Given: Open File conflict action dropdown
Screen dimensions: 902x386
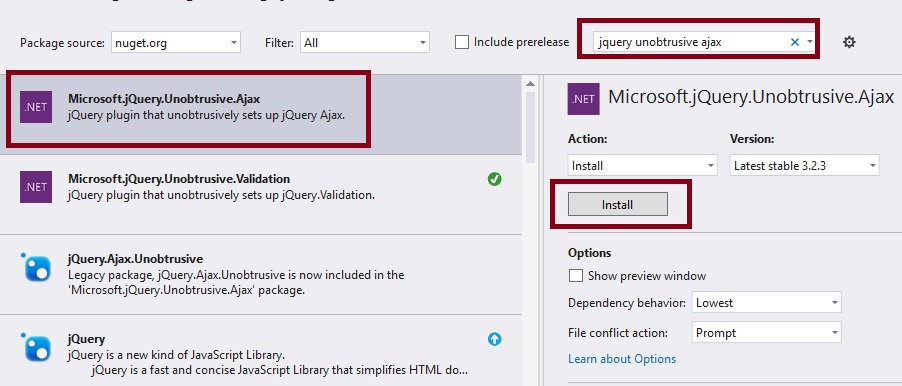Looking at the screenshot, I should pyautogui.click(x=766, y=333).
